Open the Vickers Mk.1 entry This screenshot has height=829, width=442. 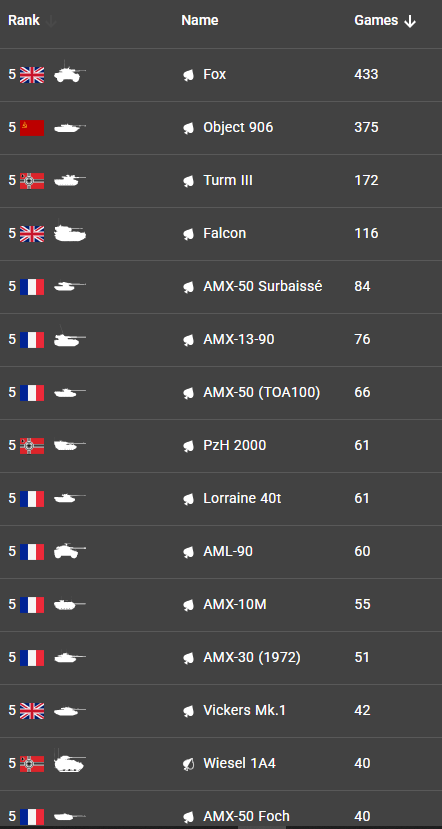[244, 710]
